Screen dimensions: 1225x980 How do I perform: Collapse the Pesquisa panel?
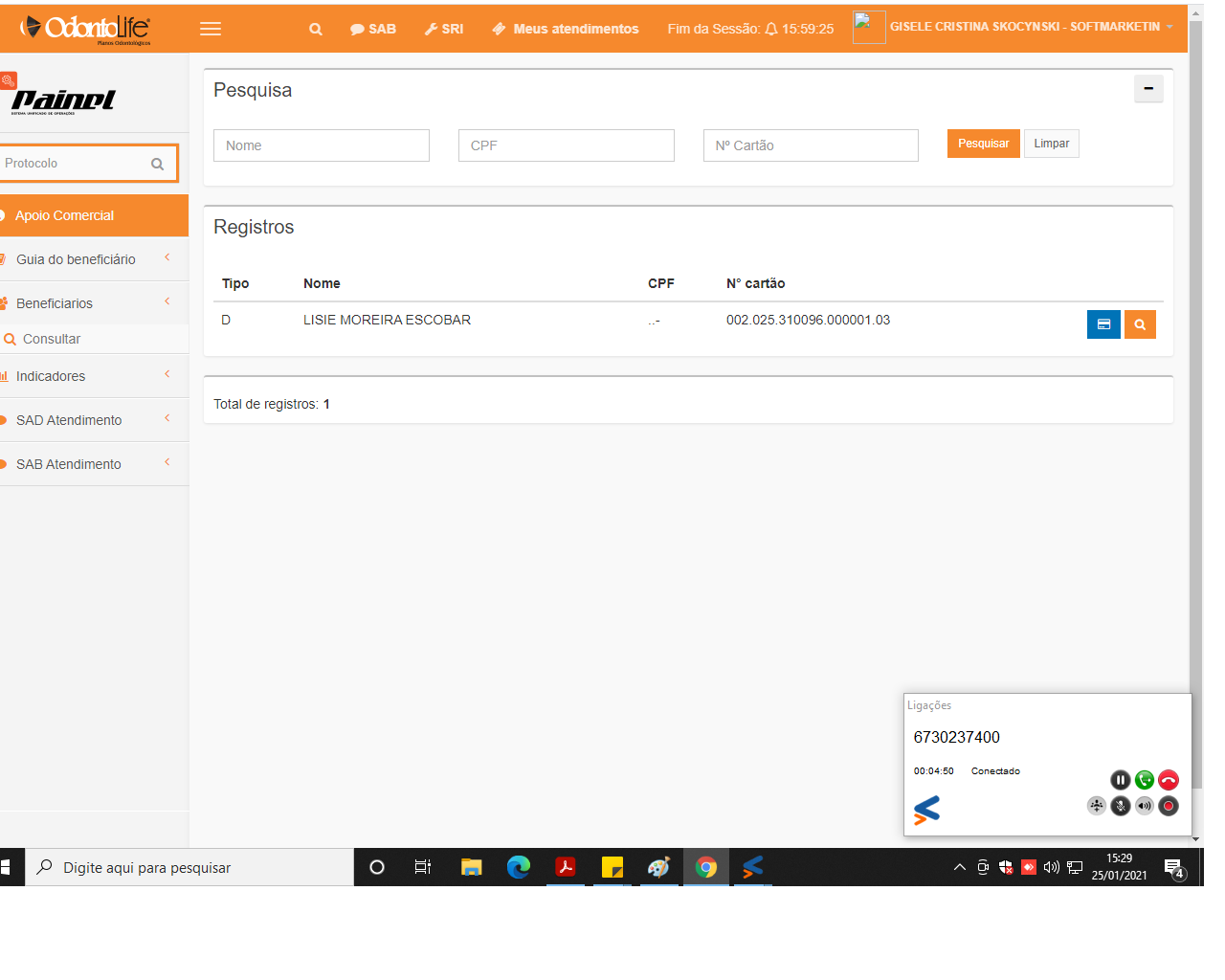1148,89
